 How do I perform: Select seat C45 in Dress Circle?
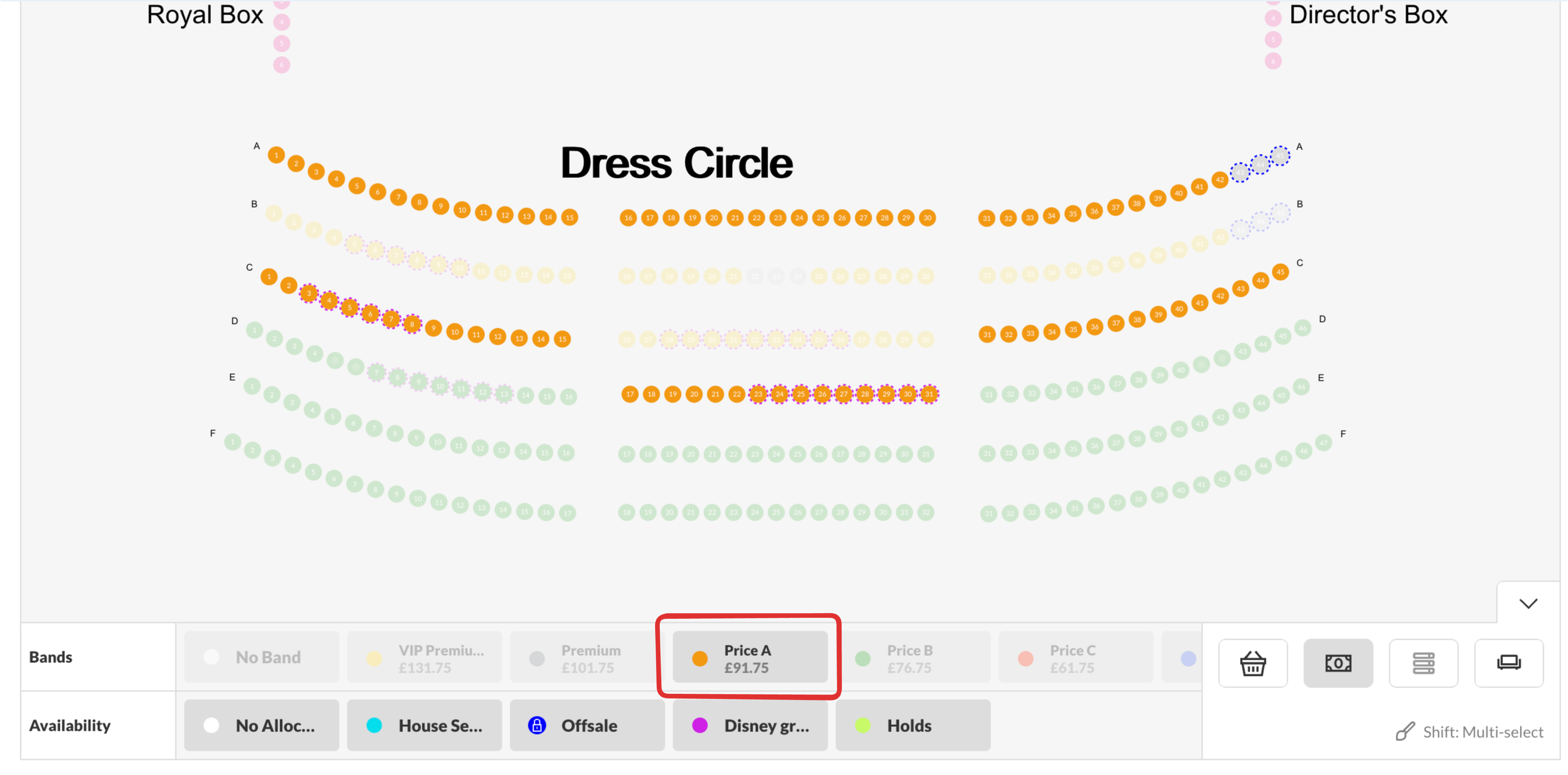(x=1280, y=272)
